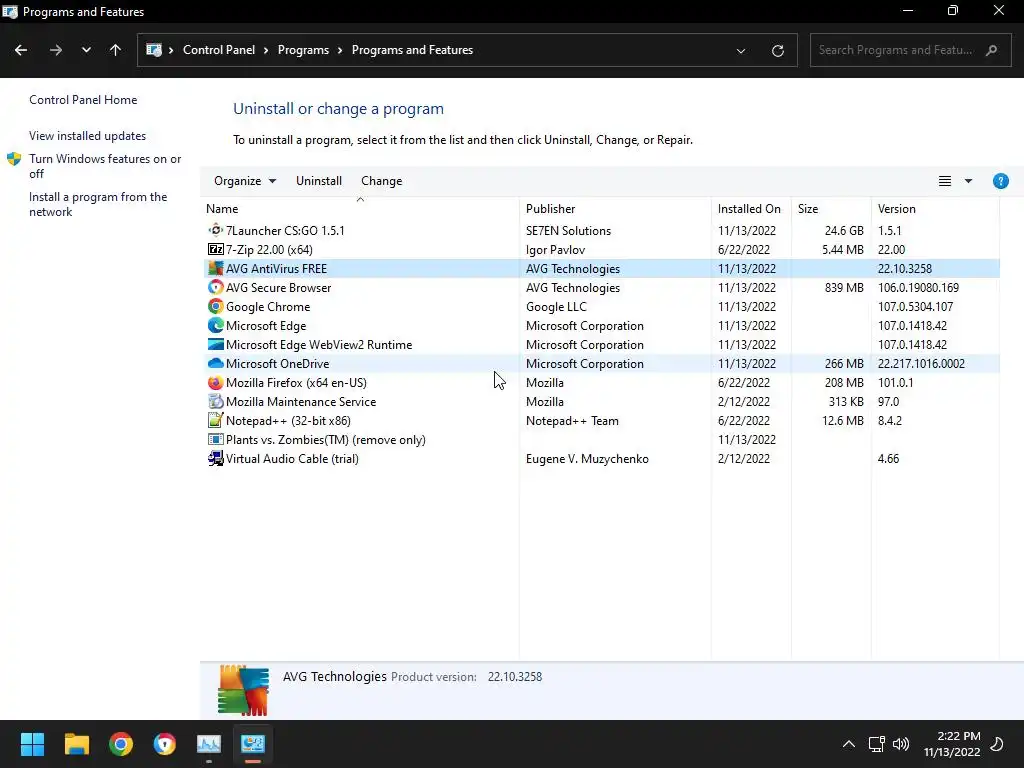
Task: Select Virtual Audio Cable (trial) entry
Action: pyautogui.click(x=292, y=458)
